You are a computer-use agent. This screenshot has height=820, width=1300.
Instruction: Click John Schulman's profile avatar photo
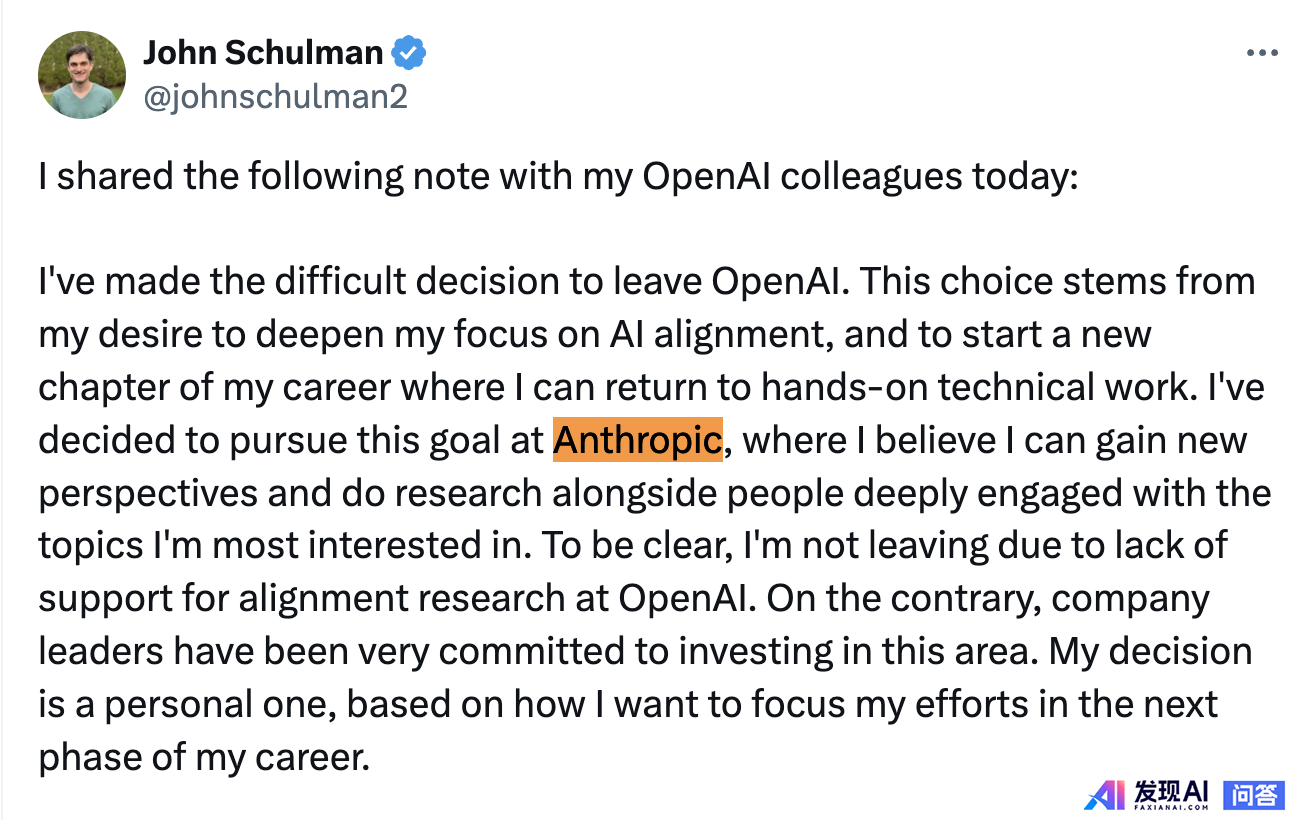pyautogui.click(x=82, y=75)
